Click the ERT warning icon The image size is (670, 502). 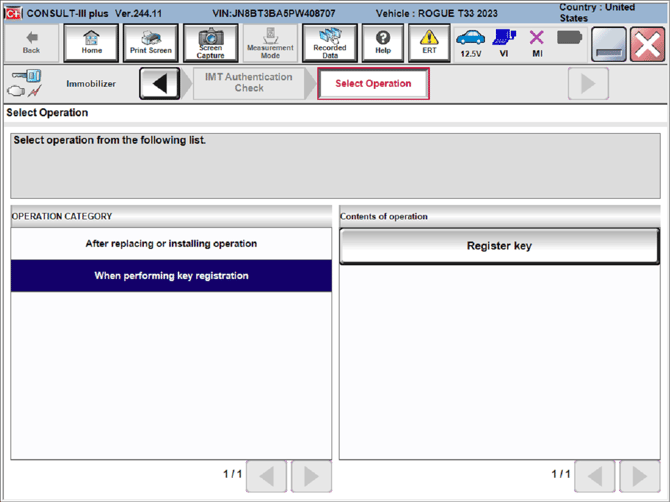pyautogui.click(x=429, y=43)
